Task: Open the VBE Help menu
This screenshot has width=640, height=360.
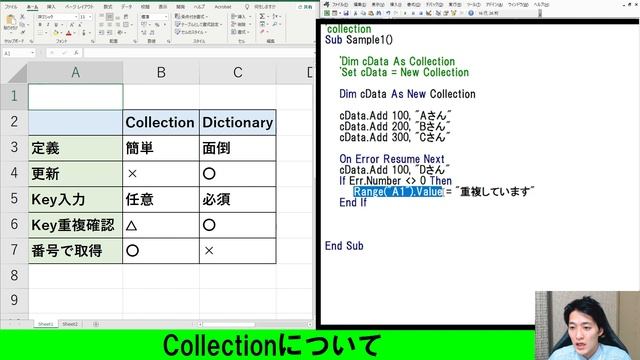Action: (x=542, y=4)
